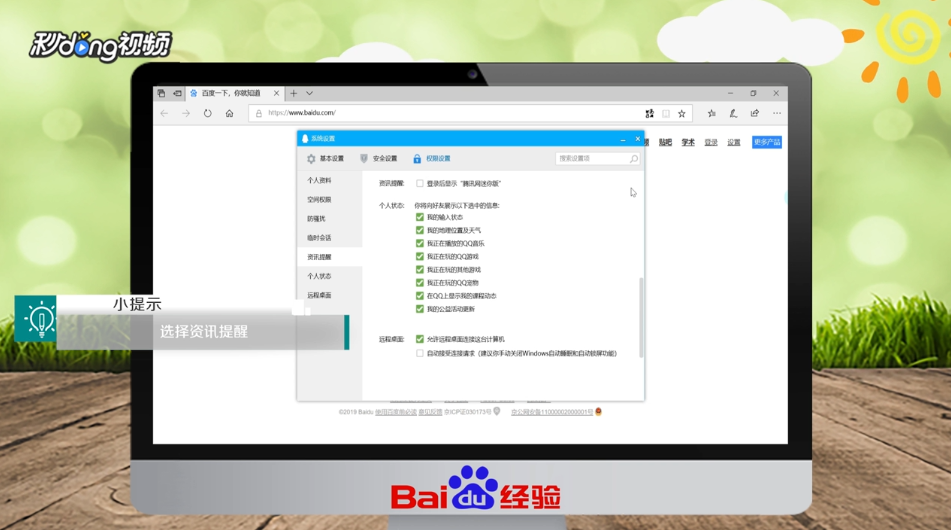Select 个人资料 in the sidebar
The height and width of the screenshot is (530, 951).
click(x=319, y=181)
